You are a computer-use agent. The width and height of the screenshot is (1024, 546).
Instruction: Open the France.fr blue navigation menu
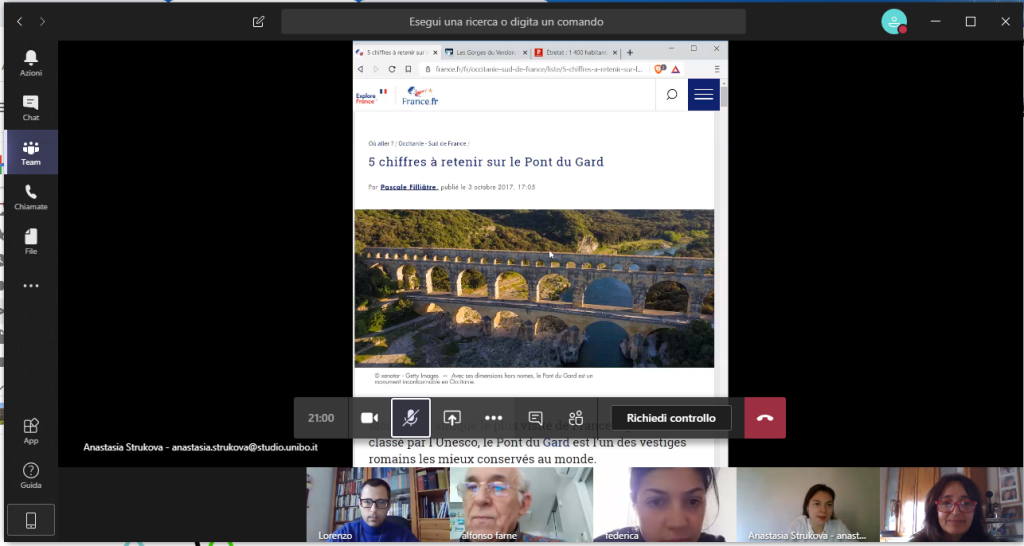point(703,95)
